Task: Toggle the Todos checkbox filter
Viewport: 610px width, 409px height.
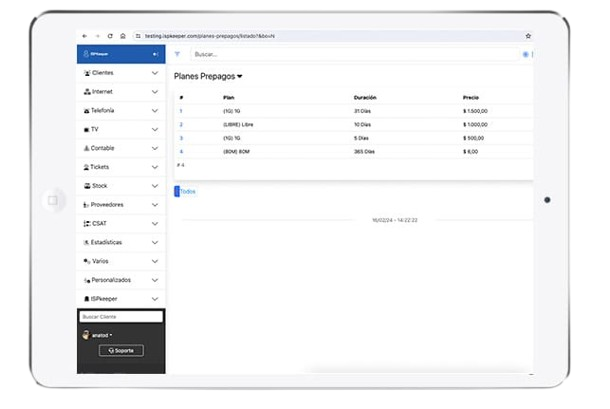Action: pos(177,191)
